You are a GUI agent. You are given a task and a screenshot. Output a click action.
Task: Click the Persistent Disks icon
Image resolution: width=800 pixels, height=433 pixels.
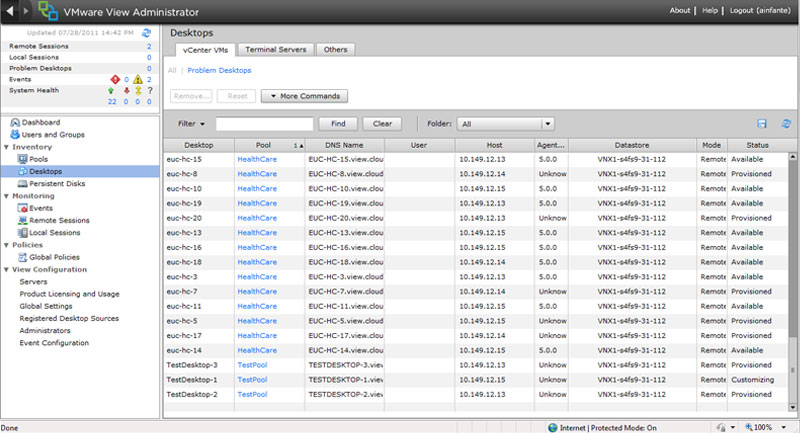pos(22,184)
